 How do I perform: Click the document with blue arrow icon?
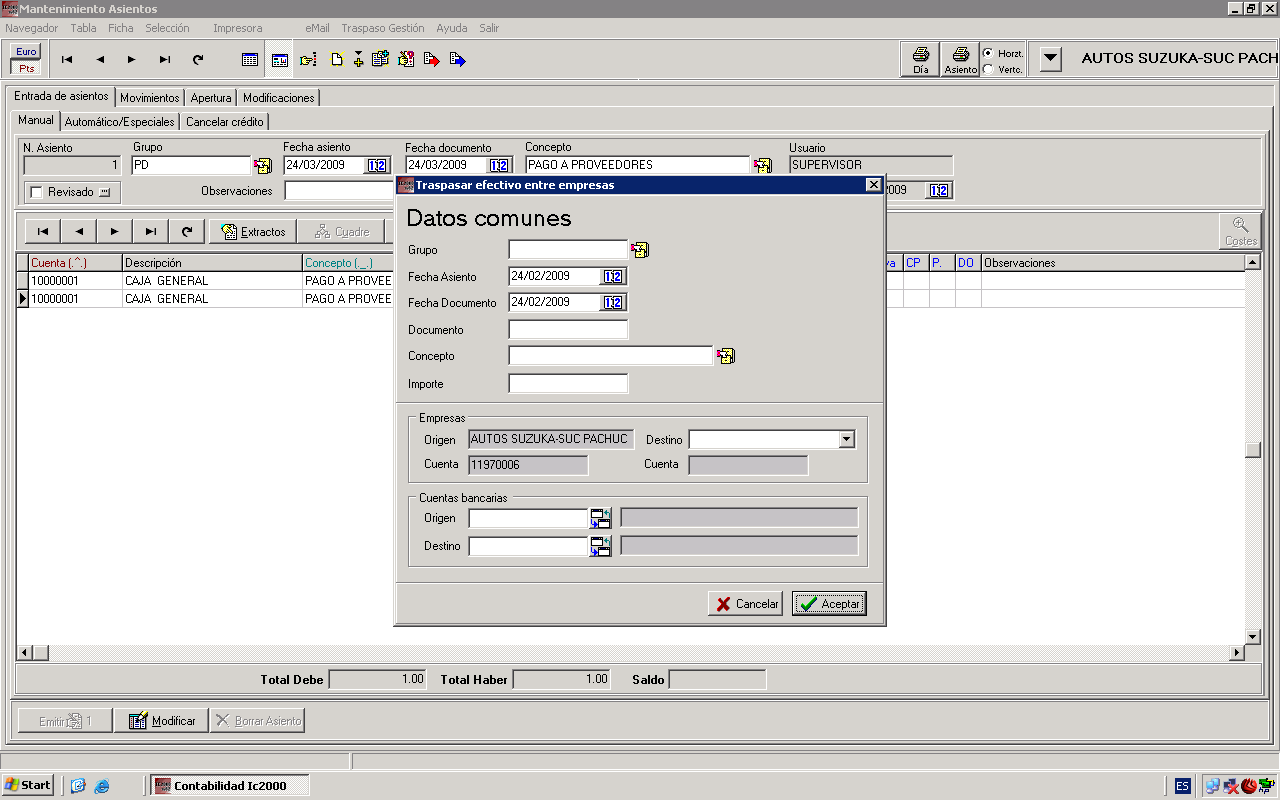pyautogui.click(x=458, y=60)
